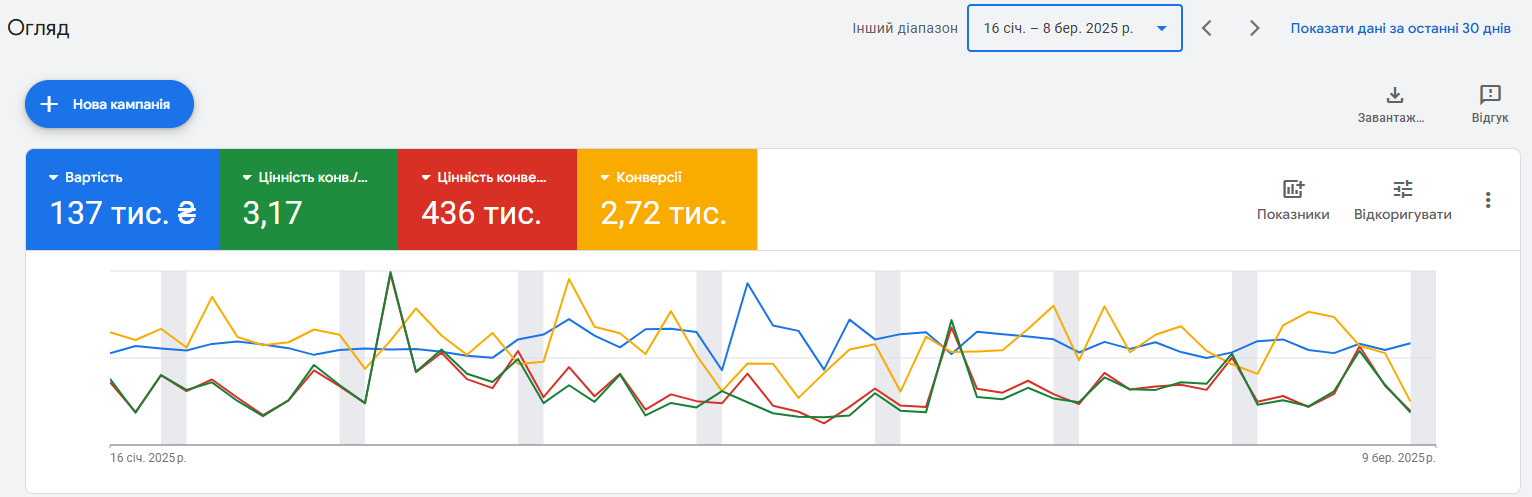Image resolution: width=1532 pixels, height=497 pixels.
Task: Select the blue Вартість 137 тис. ₴ card
Action: point(122,199)
